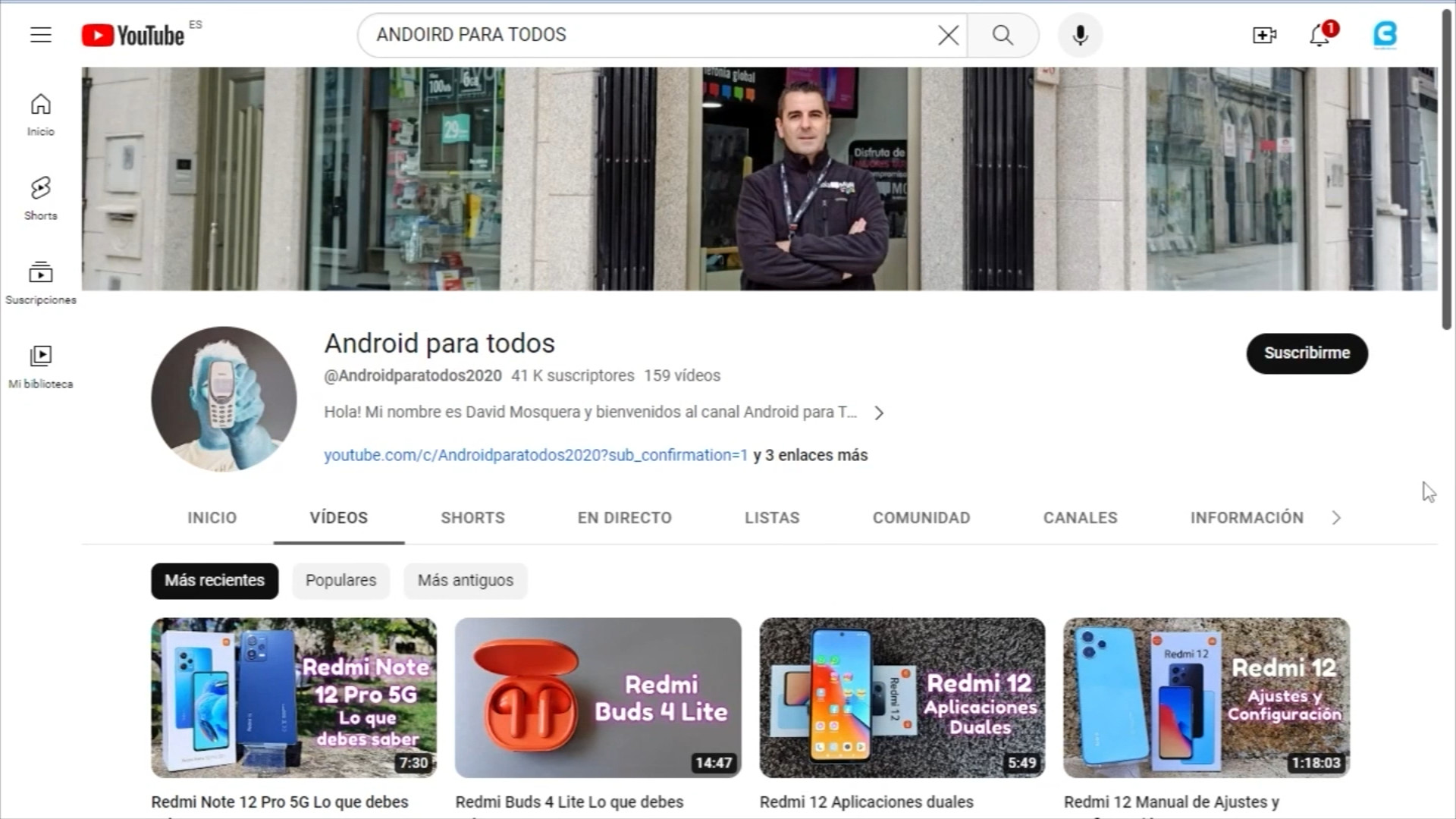Start voice search with microphone
The width and height of the screenshot is (1456, 819).
(x=1080, y=35)
